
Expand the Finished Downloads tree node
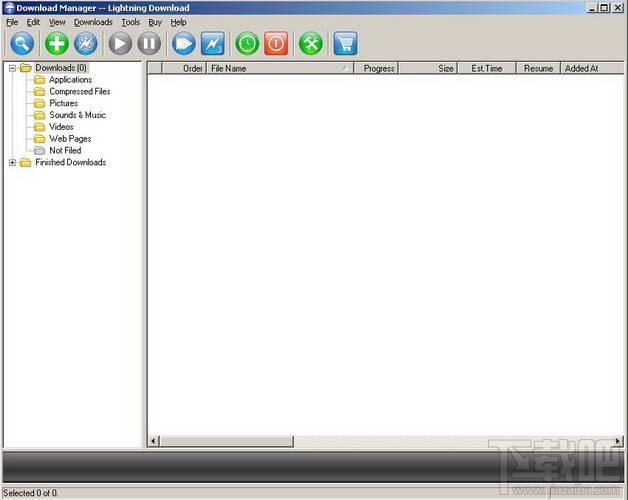[12, 163]
